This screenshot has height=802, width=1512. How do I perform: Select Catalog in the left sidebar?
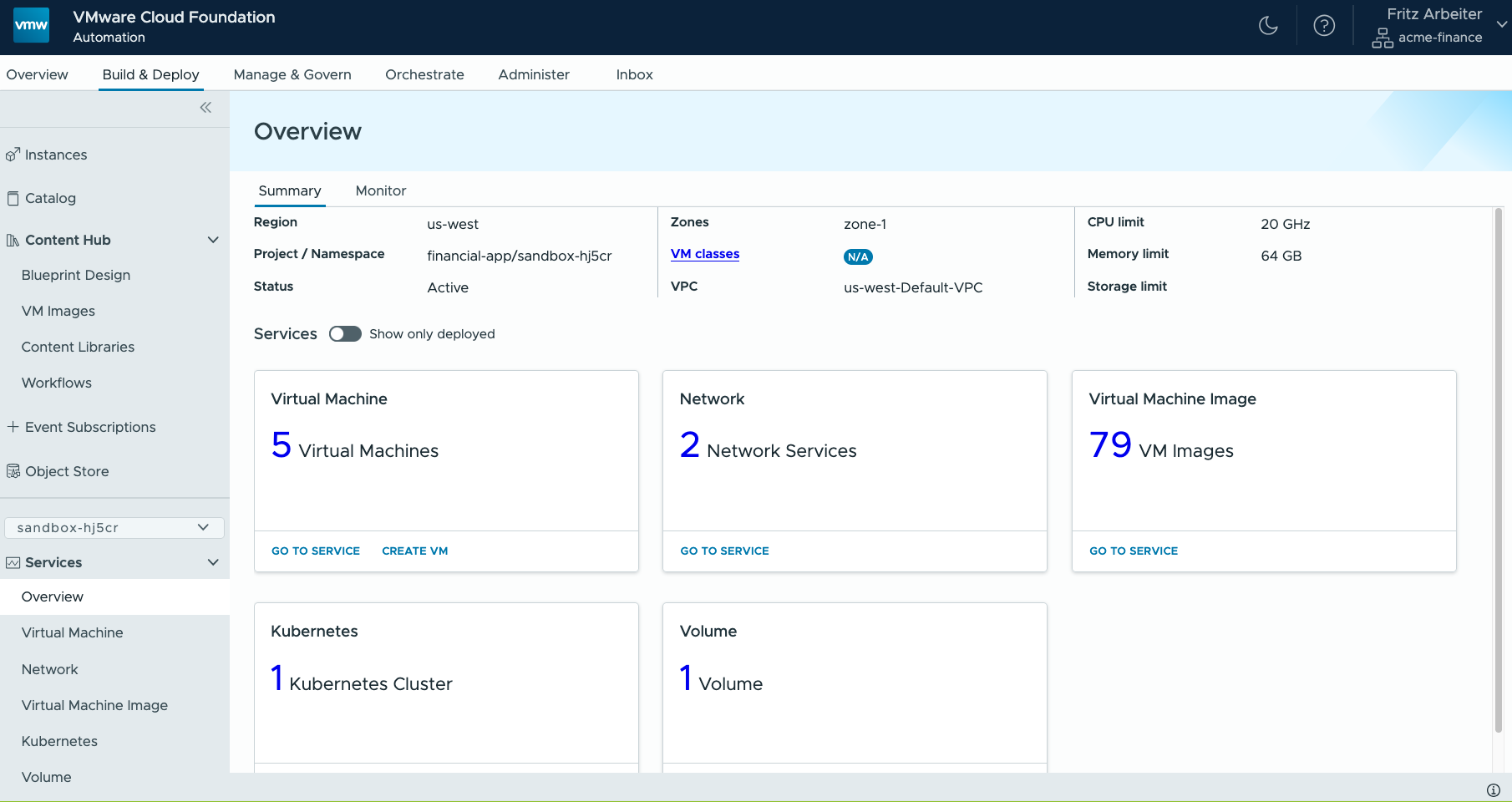pyautogui.click(x=52, y=198)
